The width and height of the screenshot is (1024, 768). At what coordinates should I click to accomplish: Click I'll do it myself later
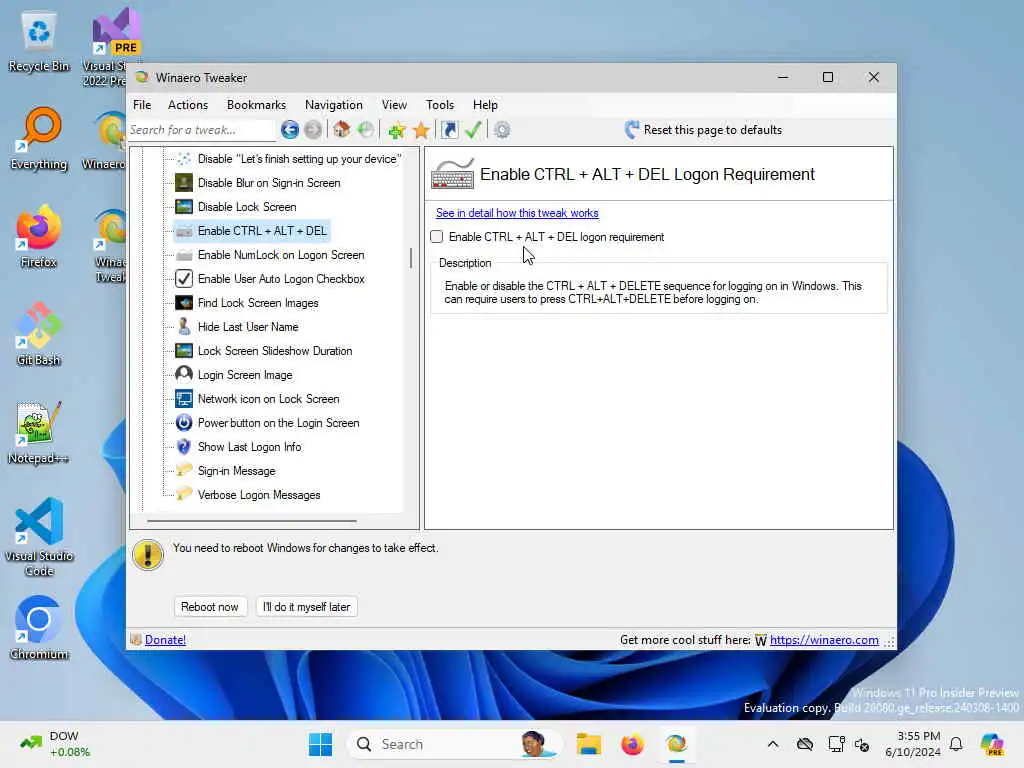(306, 607)
